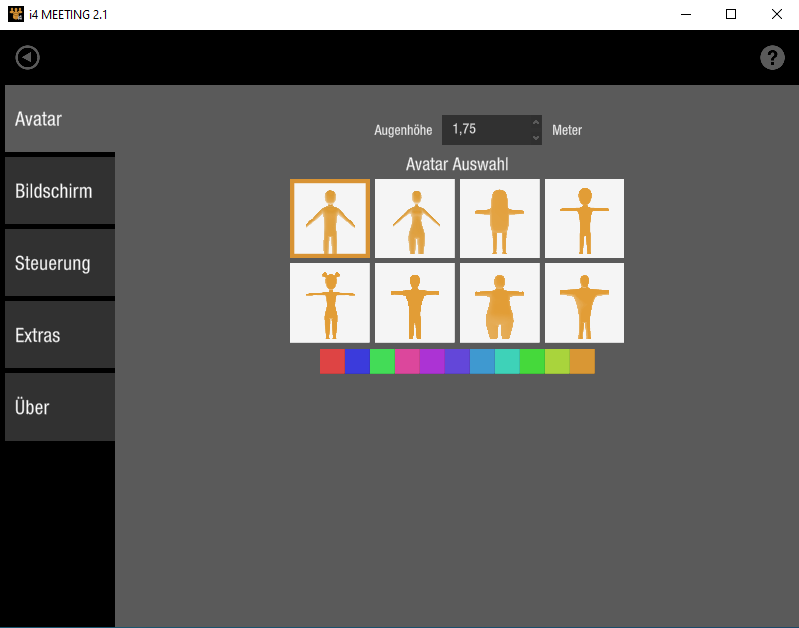
Task: Apply the turquoise color swatch
Action: [x=507, y=361]
